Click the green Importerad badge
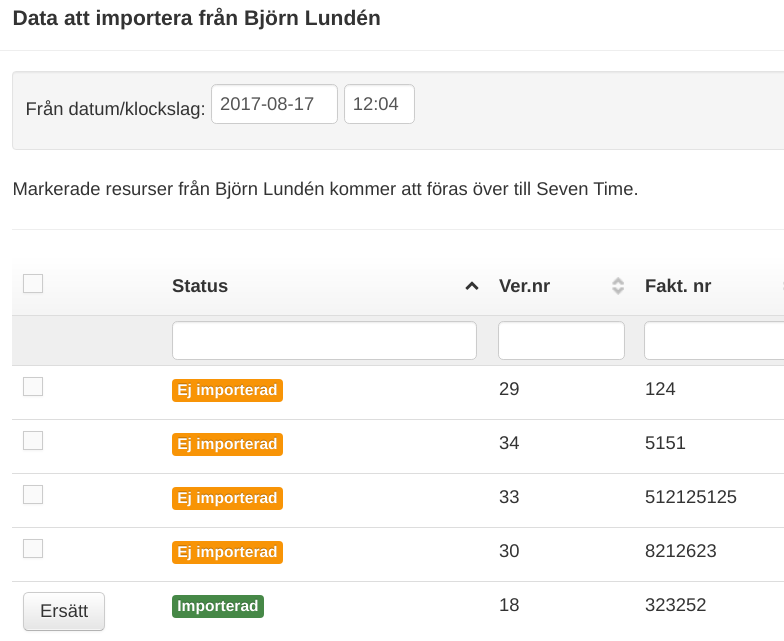 218,606
